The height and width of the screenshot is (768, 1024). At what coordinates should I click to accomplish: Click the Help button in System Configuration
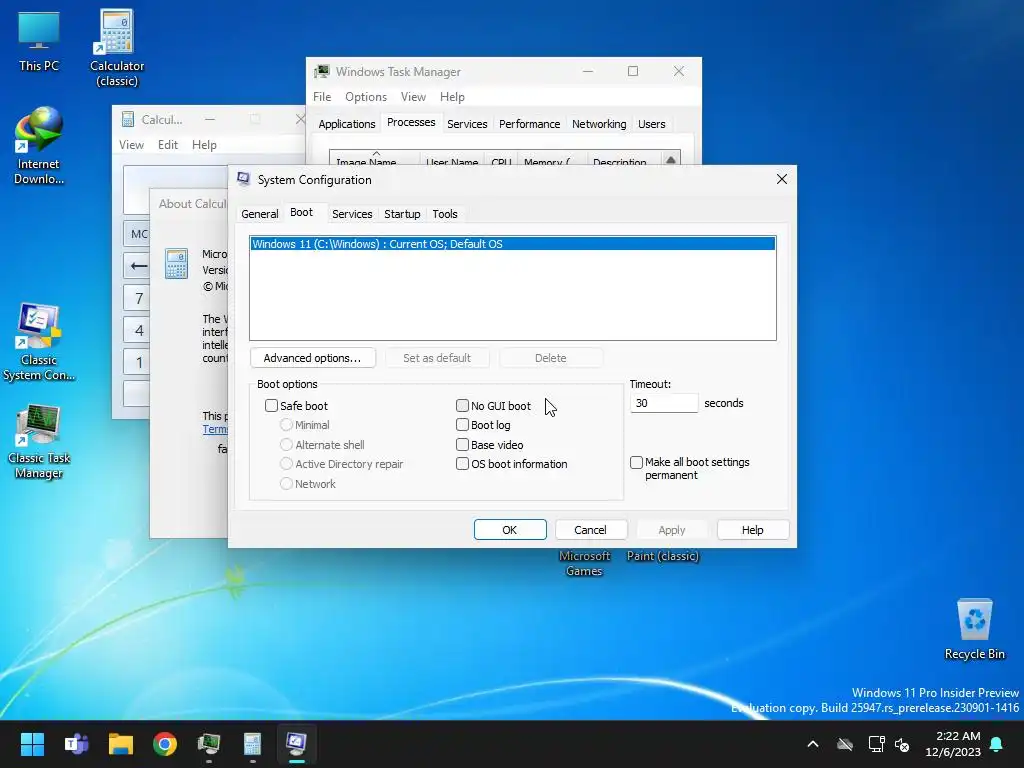pyautogui.click(x=752, y=530)
